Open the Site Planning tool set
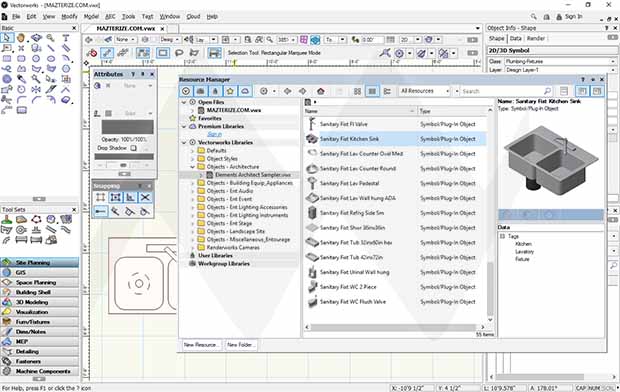The width and height of the screenshot is (620, 392). [40, 263]
